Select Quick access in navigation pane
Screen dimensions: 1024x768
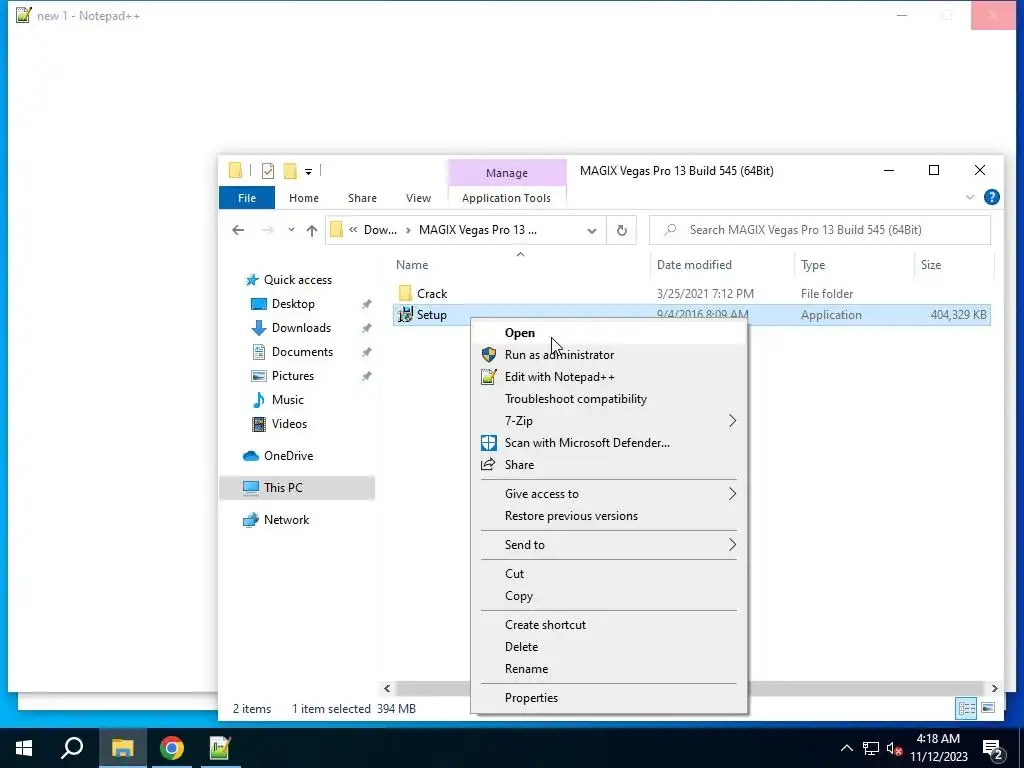298,280
